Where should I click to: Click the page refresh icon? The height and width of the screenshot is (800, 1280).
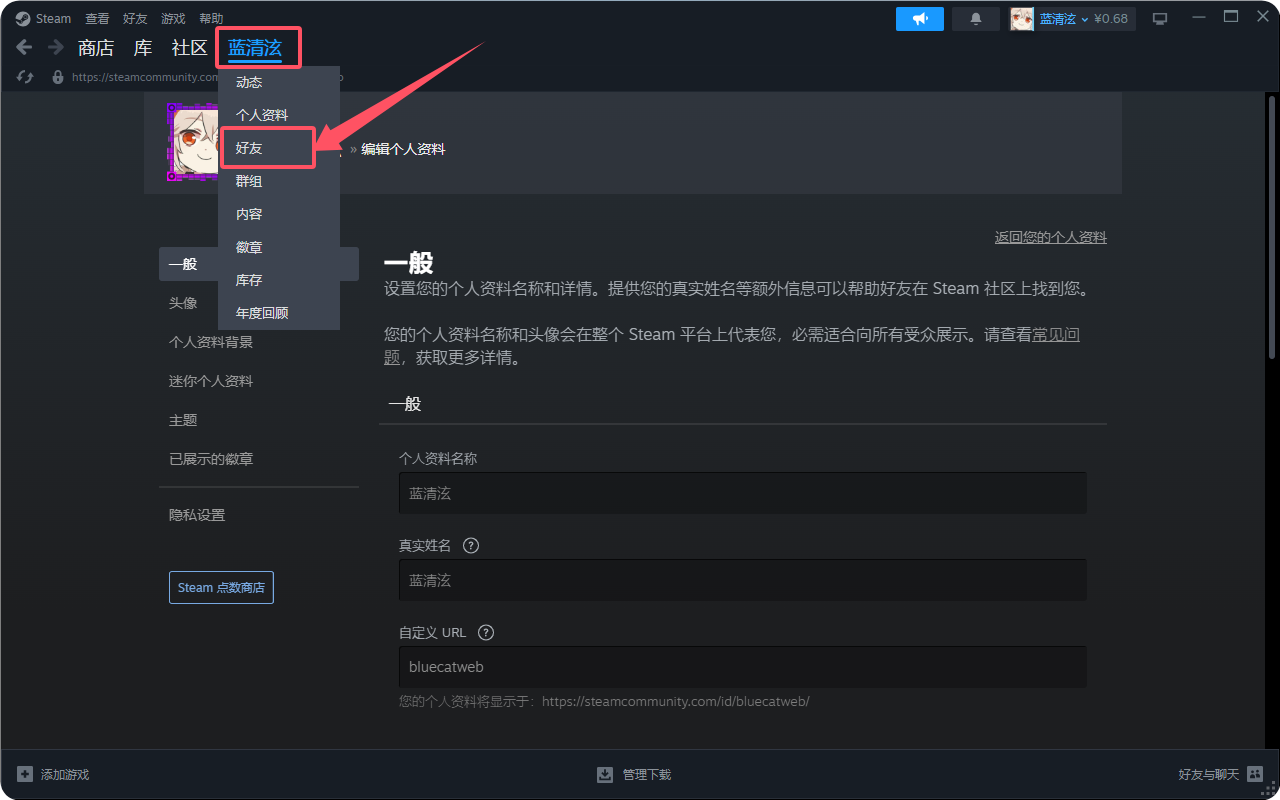pyautogui.click(x=24, y=77)
